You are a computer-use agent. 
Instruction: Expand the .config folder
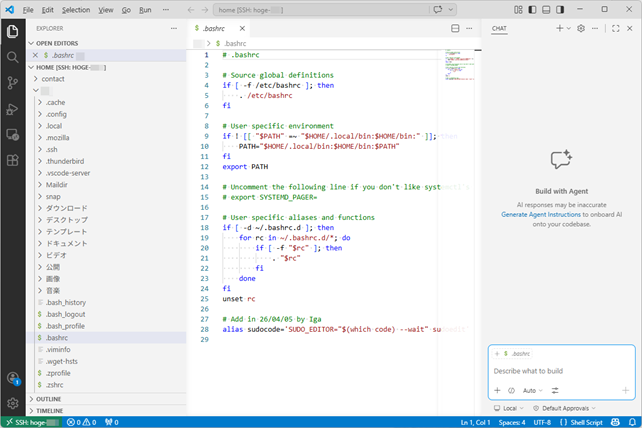[x=55, y=115]
